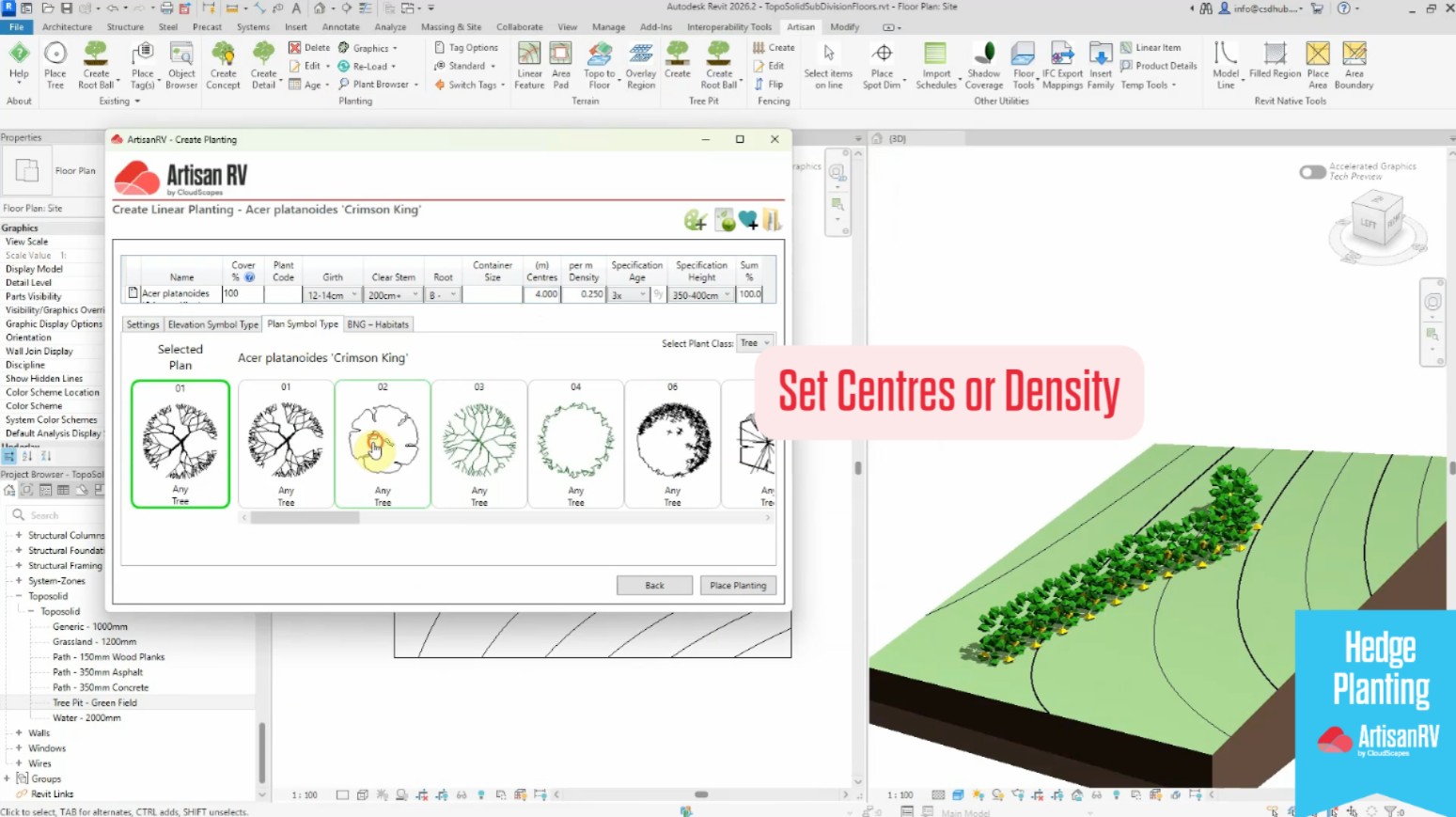Screen dimensions: 1456x817
Task: Click the Back button
Action: (654, 585)
